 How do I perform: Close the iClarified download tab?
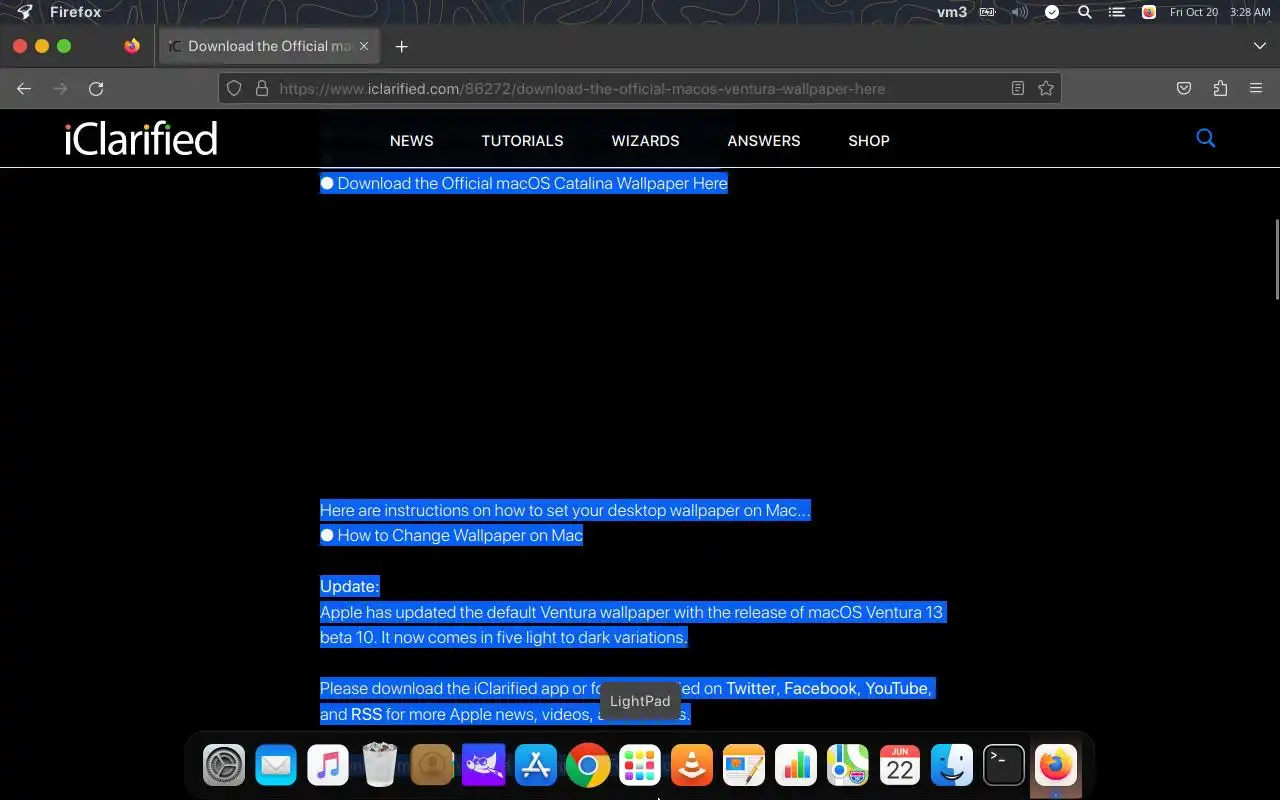(364, 46)
